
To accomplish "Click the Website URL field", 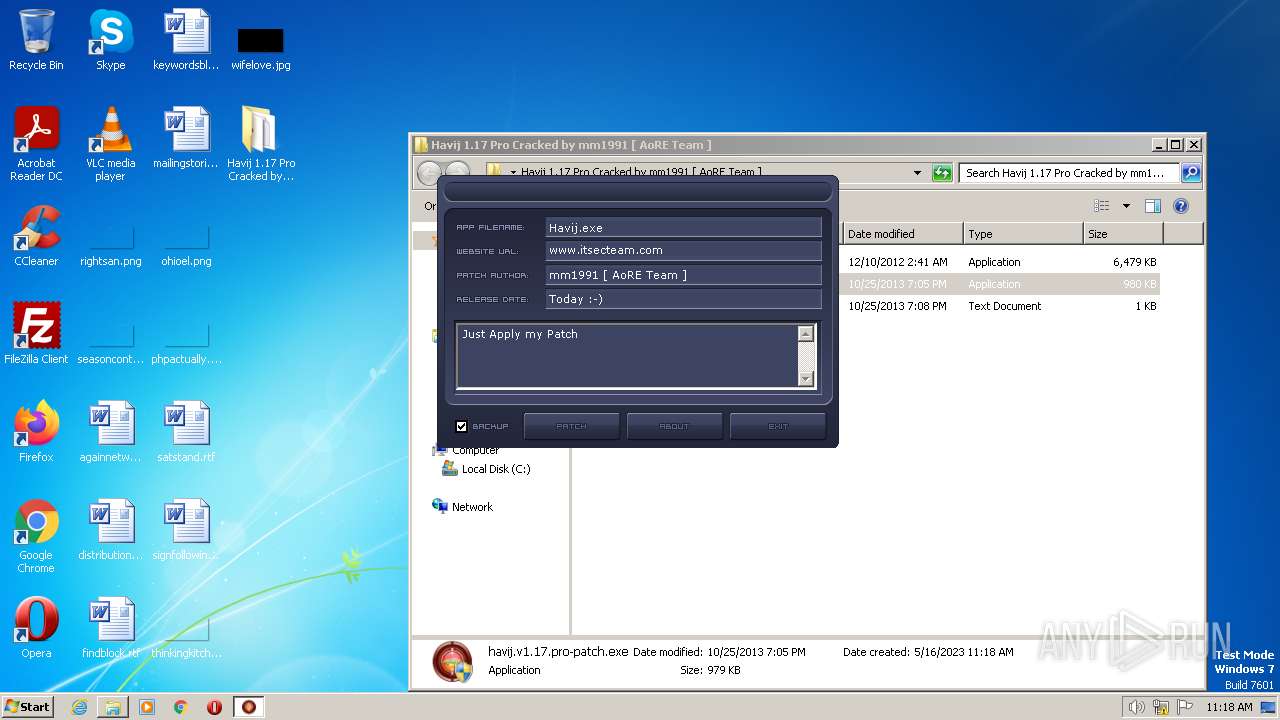I will click(683, 251).
